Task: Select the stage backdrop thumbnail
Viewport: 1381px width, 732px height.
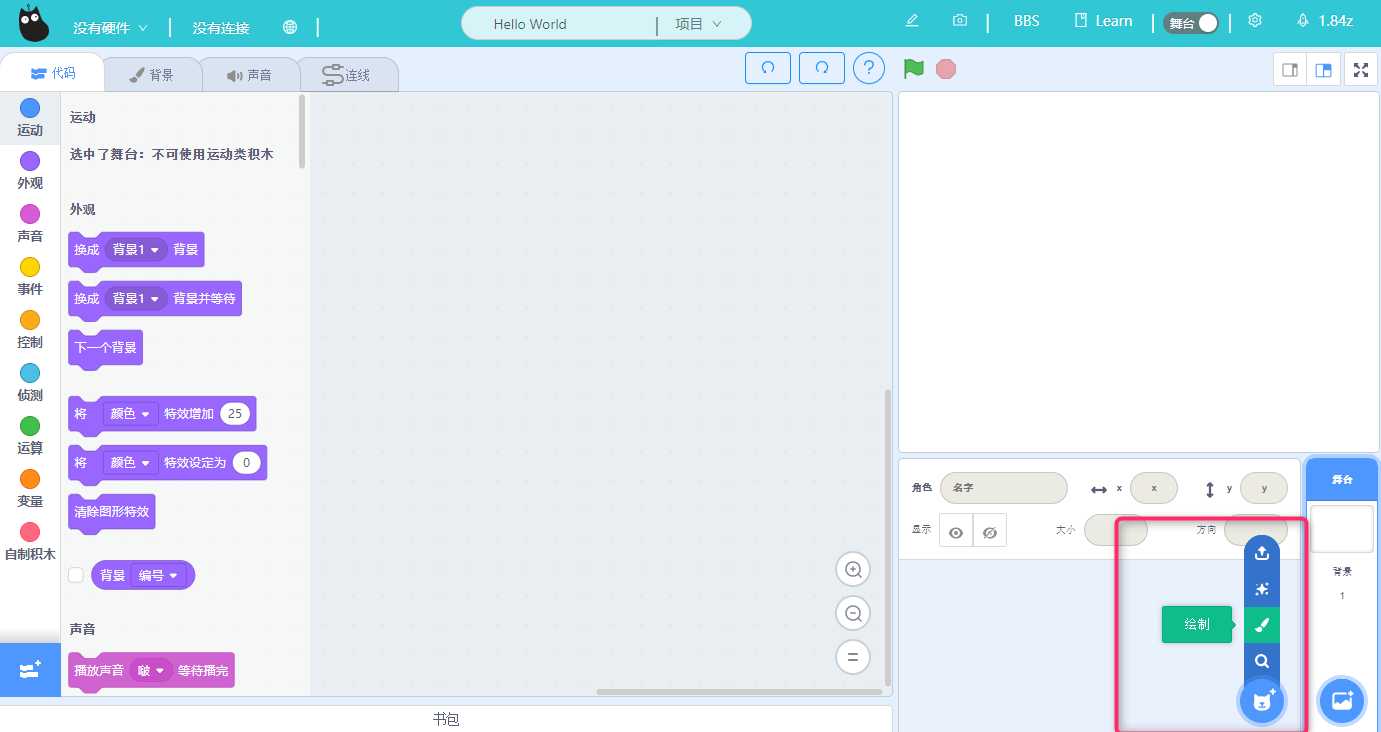Action: pos(1342,528)
